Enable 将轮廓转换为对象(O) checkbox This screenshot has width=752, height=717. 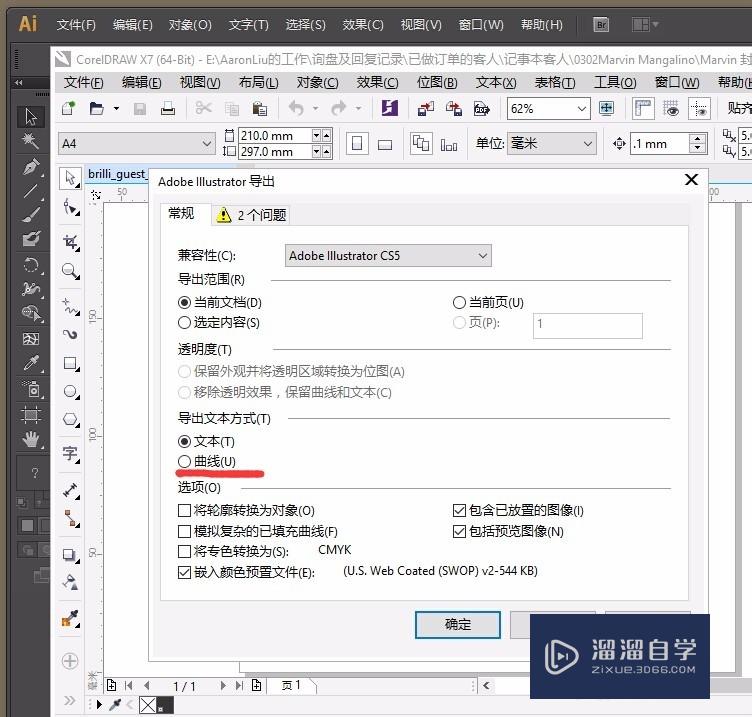pos(246,510)
